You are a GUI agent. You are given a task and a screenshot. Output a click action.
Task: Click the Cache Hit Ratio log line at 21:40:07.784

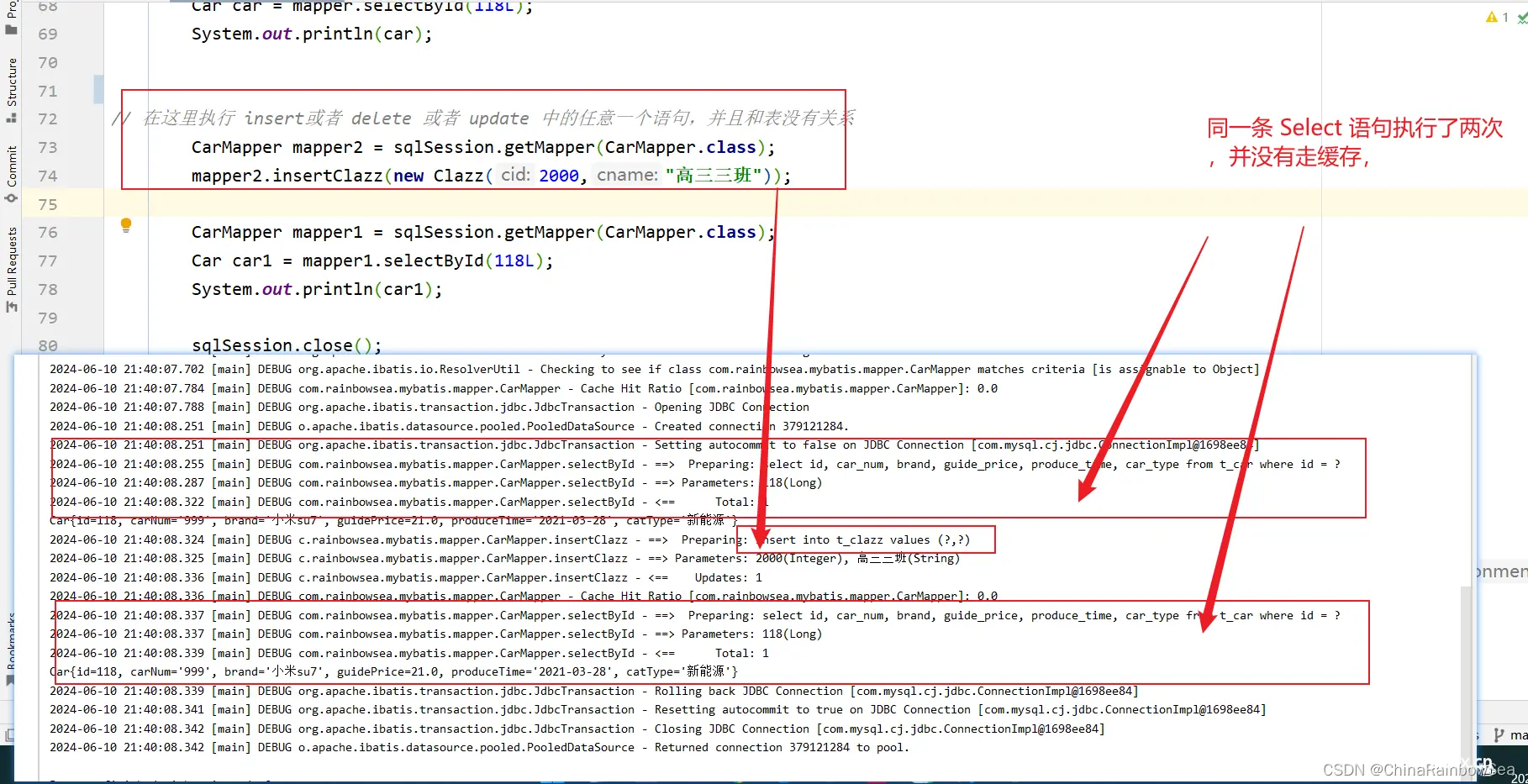(x=523, y=389)
